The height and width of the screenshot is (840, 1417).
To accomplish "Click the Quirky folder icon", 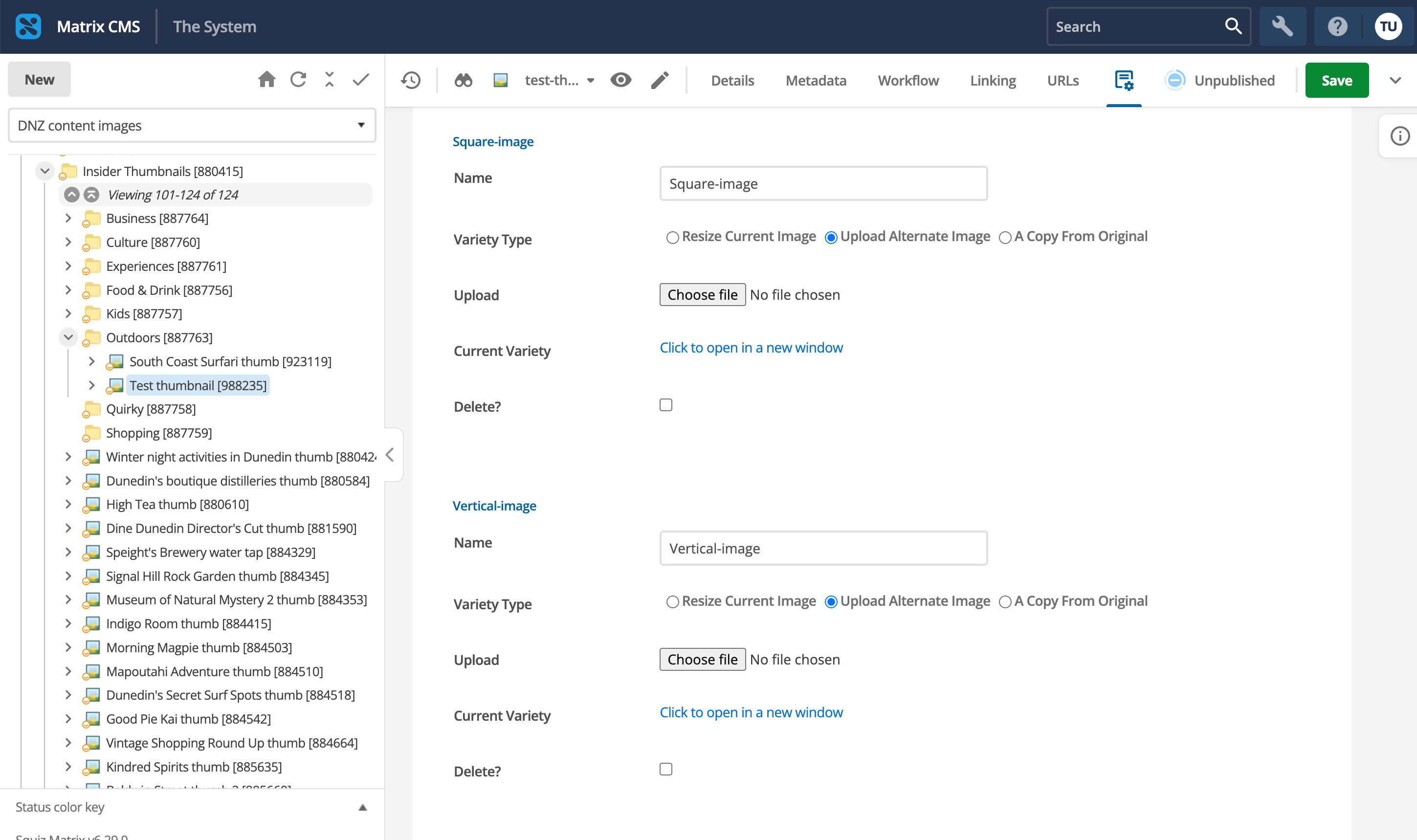I will (91, 410).
